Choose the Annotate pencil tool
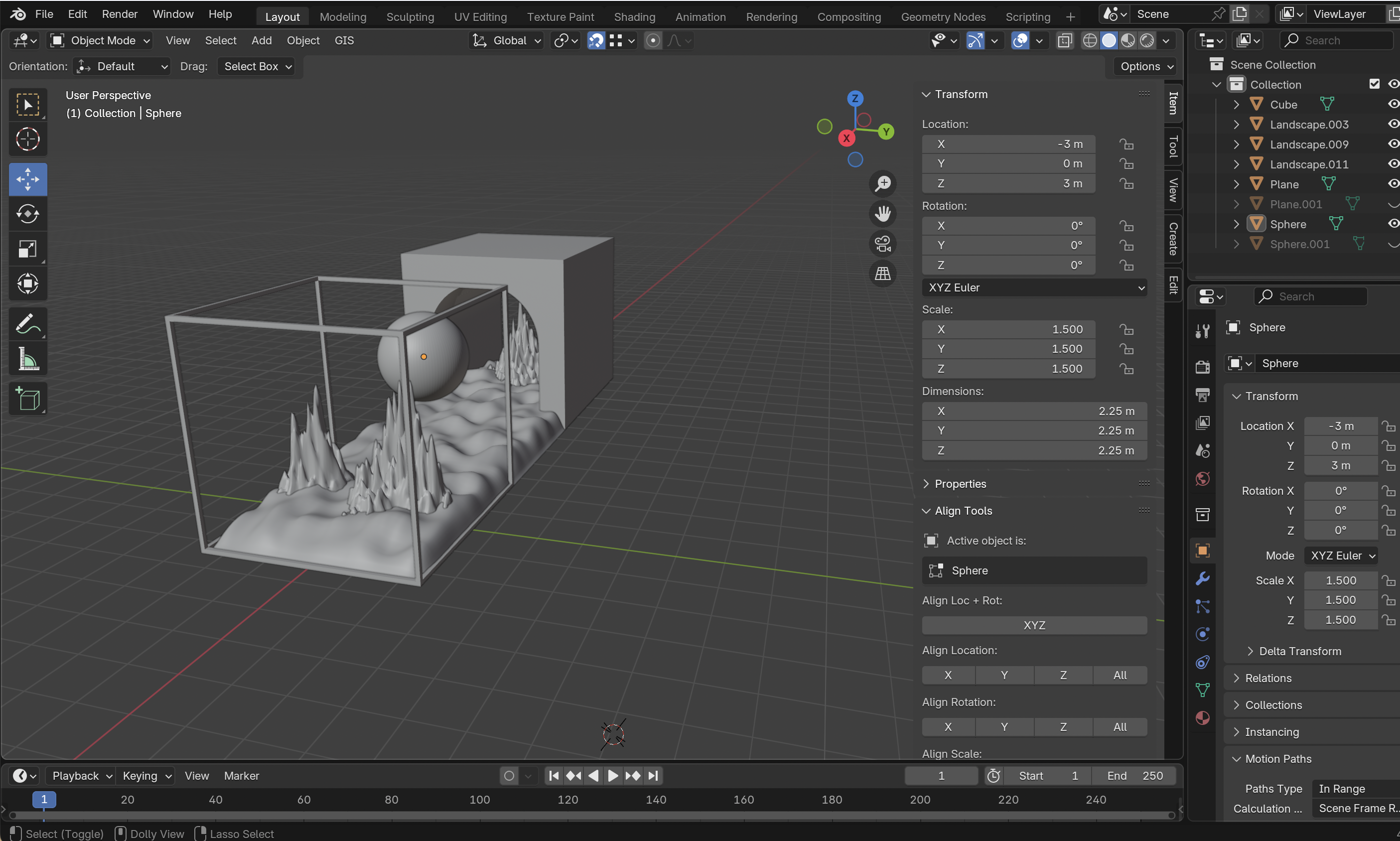Viewport: 1400px width, 841px height. tap(27, 324)
